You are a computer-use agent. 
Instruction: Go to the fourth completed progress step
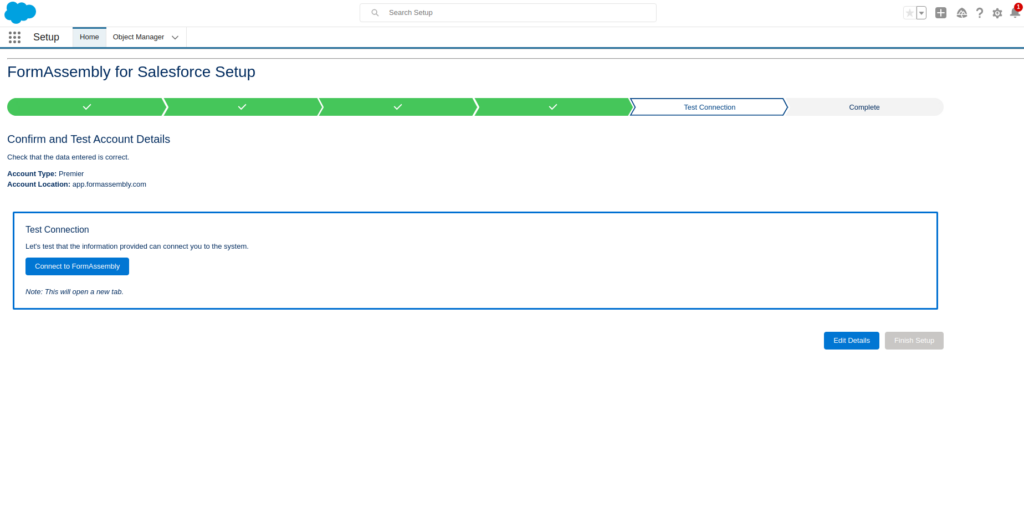click(x=552, y=107)
